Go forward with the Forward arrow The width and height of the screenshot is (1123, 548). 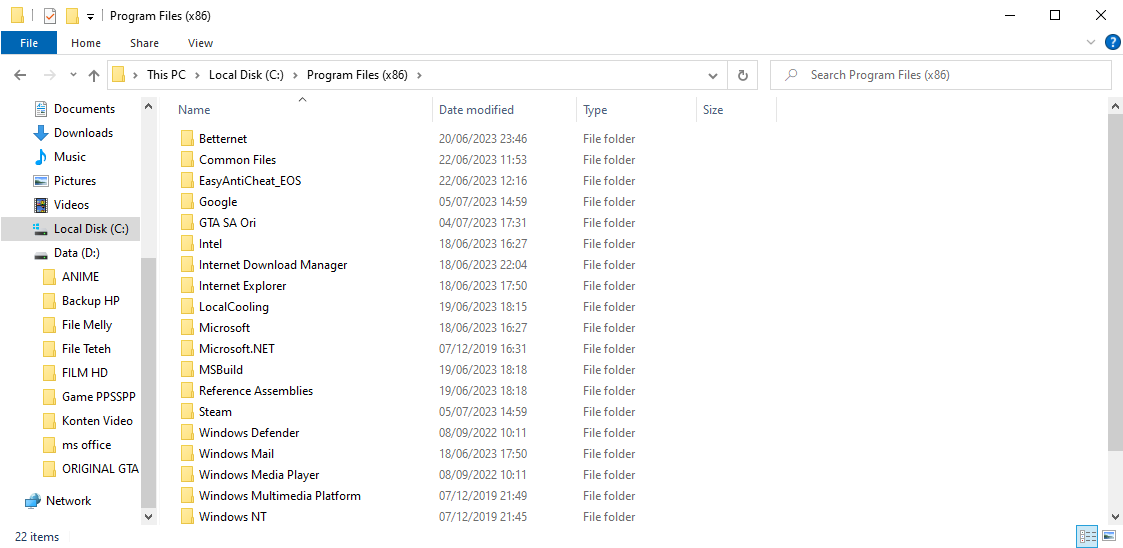click(x=49, y=74)
